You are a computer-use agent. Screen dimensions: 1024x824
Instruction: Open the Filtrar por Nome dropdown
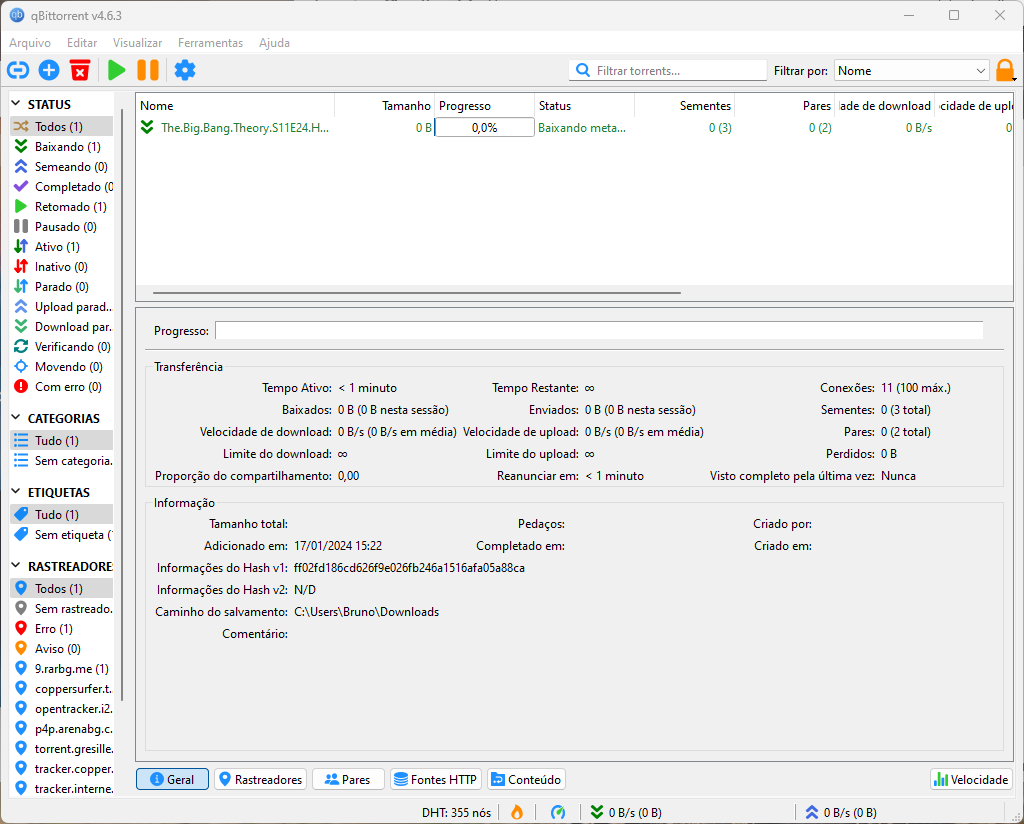click(912, 71)
